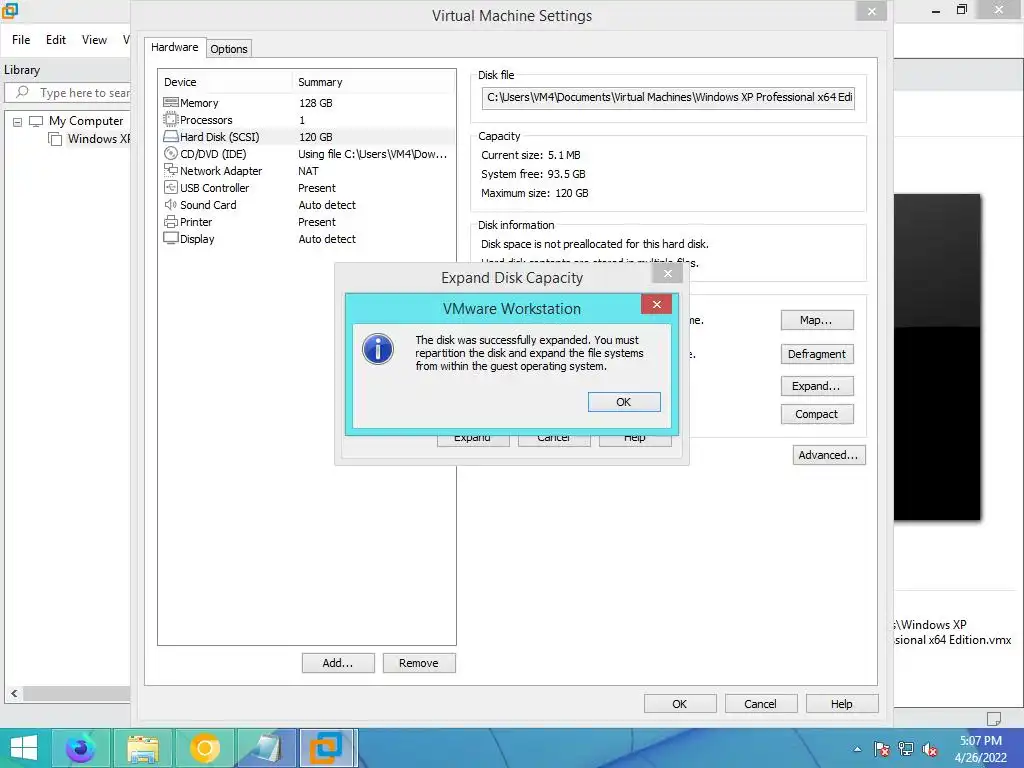Image resolution: width=1024 pixels, height=768 pixels.
Task: Select My Computer in Library tree
Action: point(86,121)
